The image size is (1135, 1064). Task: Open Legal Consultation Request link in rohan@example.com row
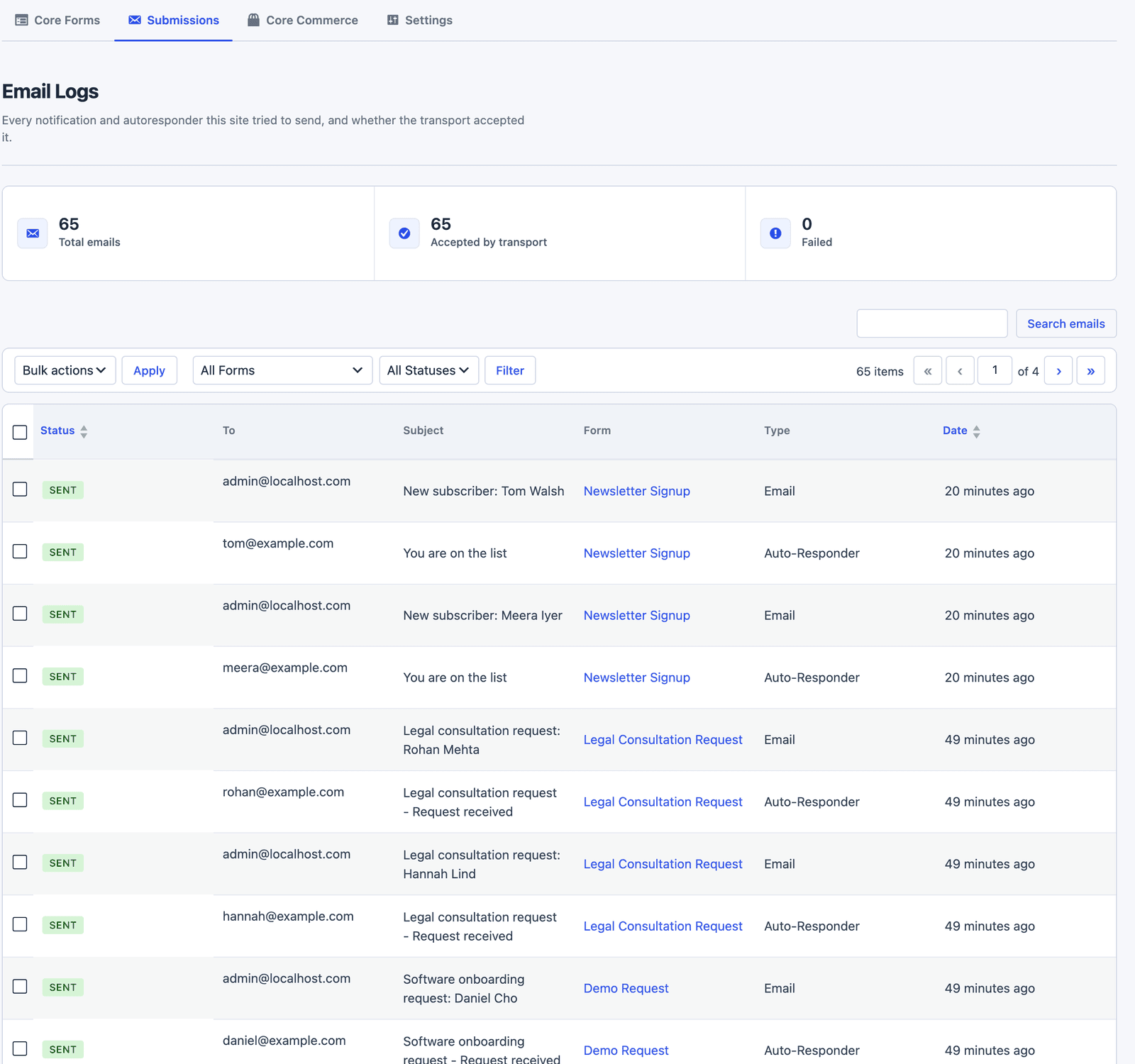tap(663, 802)
